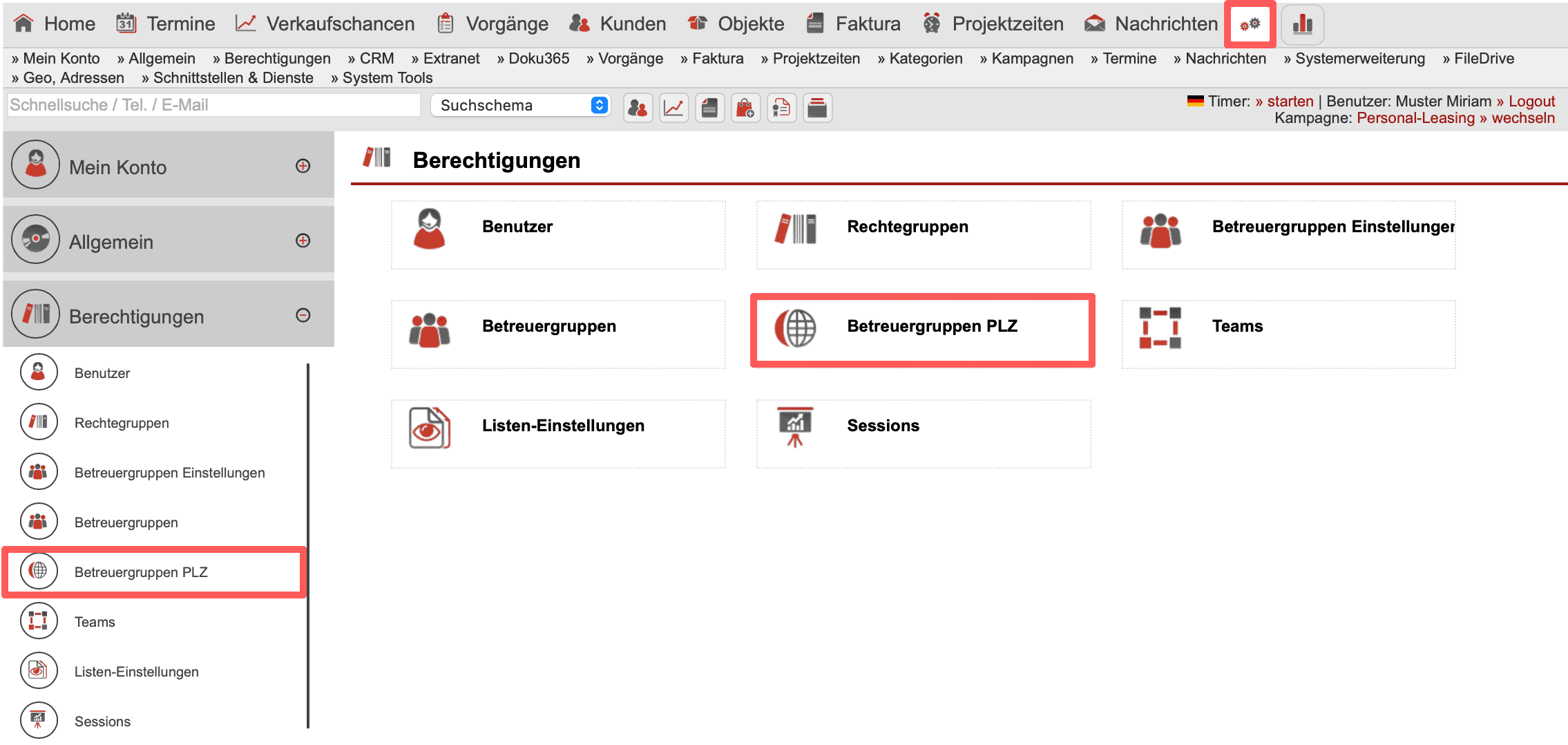Expand the Mein Konto sidebar section
The width and height of the screenshot is (1568, 745).
(303, 166)
